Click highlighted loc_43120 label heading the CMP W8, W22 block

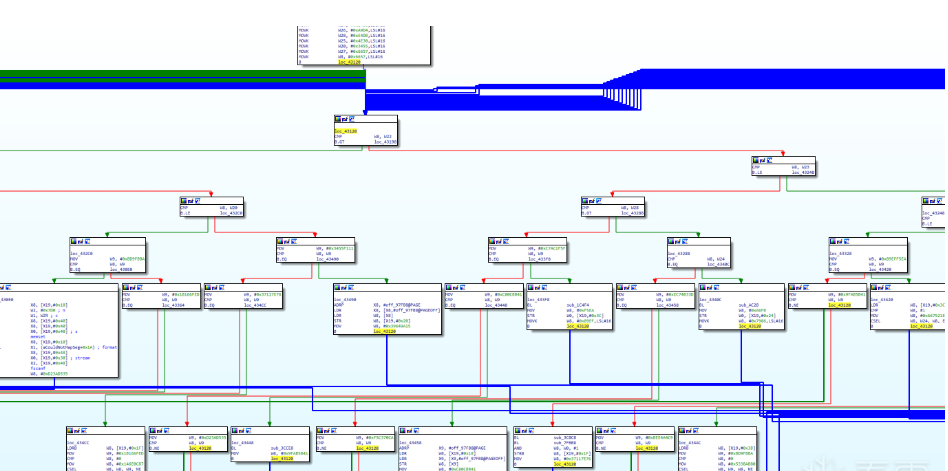click(x=346, y=131)
